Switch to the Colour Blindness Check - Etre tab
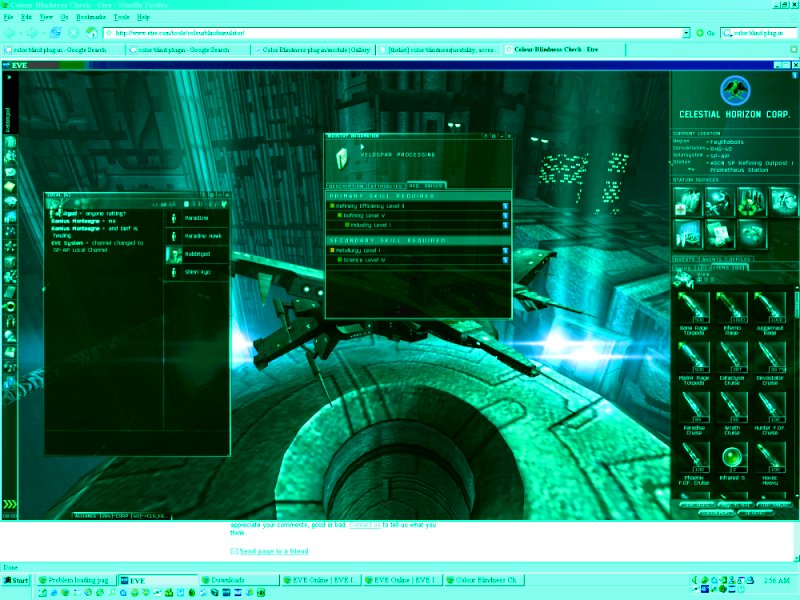Image resolution: width=800 pixels, height=600 pixels. [564, 50]
